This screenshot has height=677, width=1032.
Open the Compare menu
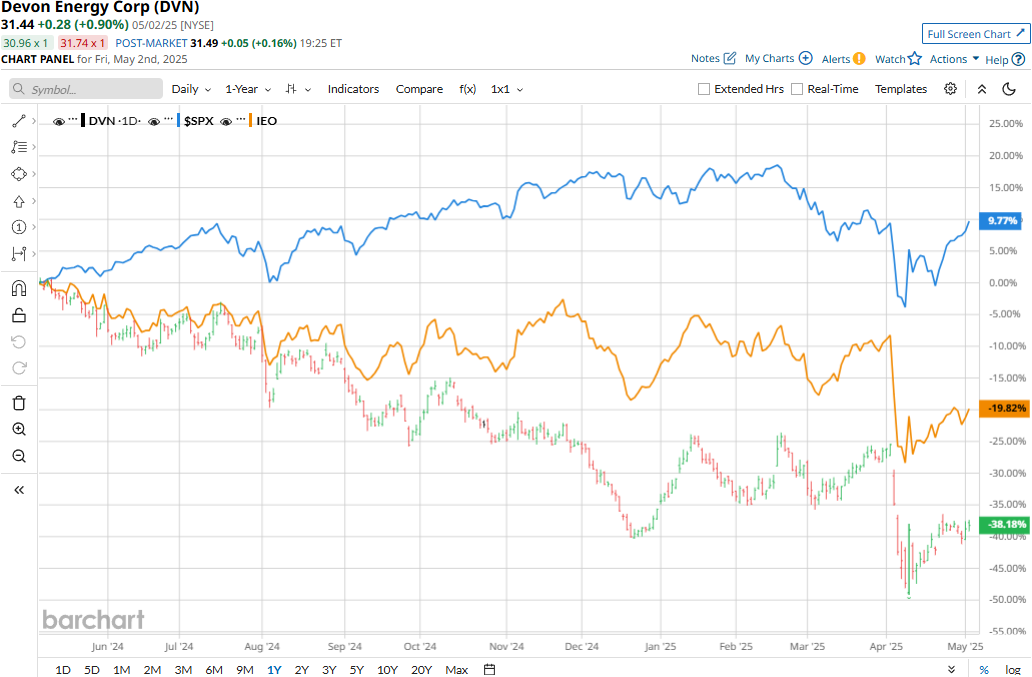tap(419, 89)
